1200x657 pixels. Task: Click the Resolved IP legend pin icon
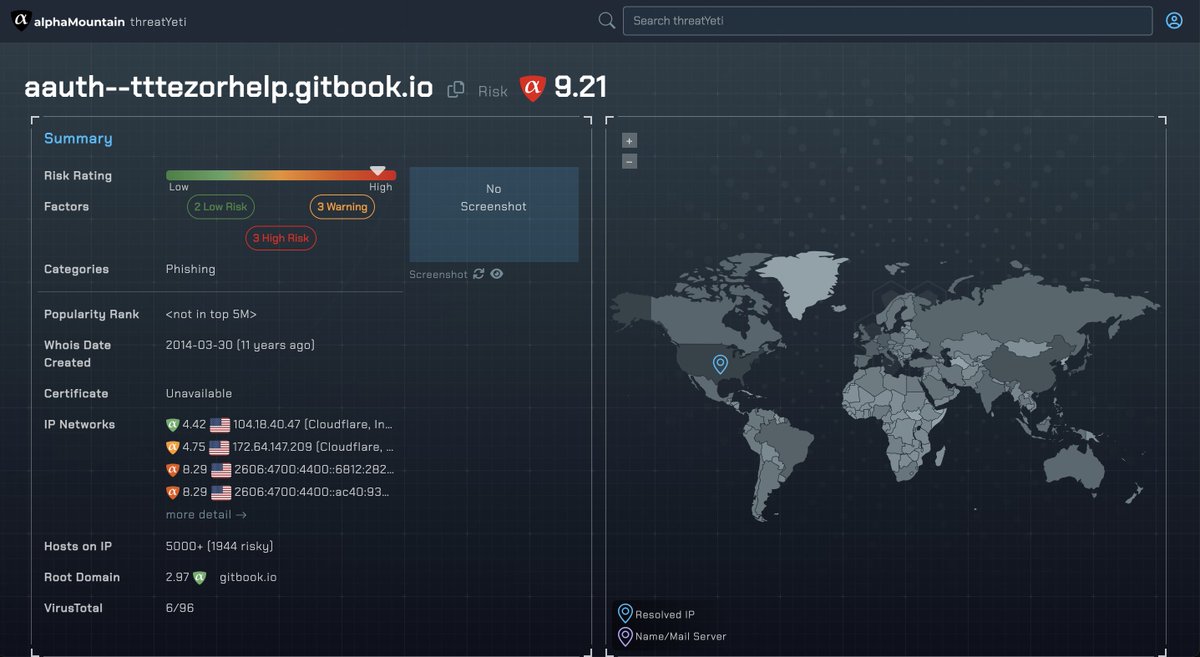(625, 613)
